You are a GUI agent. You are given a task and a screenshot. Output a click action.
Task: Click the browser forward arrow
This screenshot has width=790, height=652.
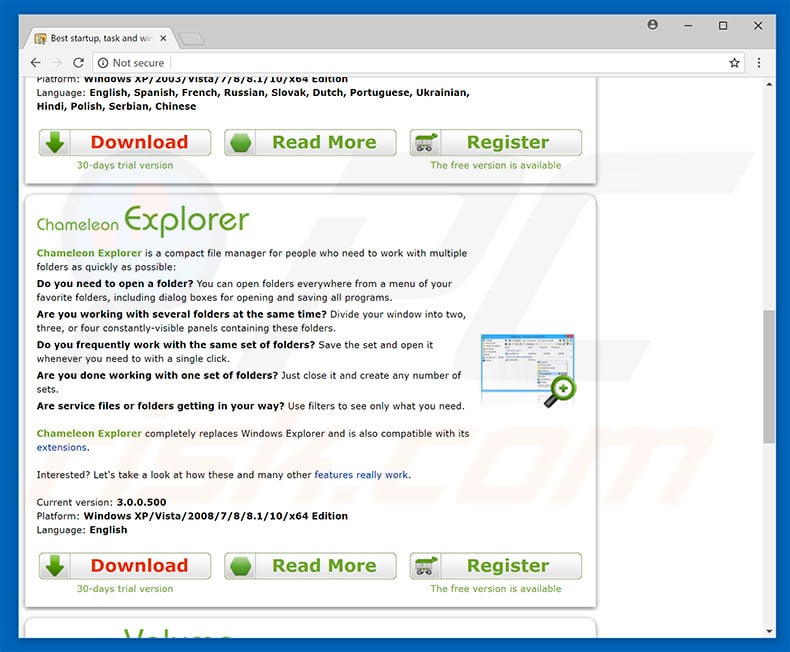click(57, 62)
